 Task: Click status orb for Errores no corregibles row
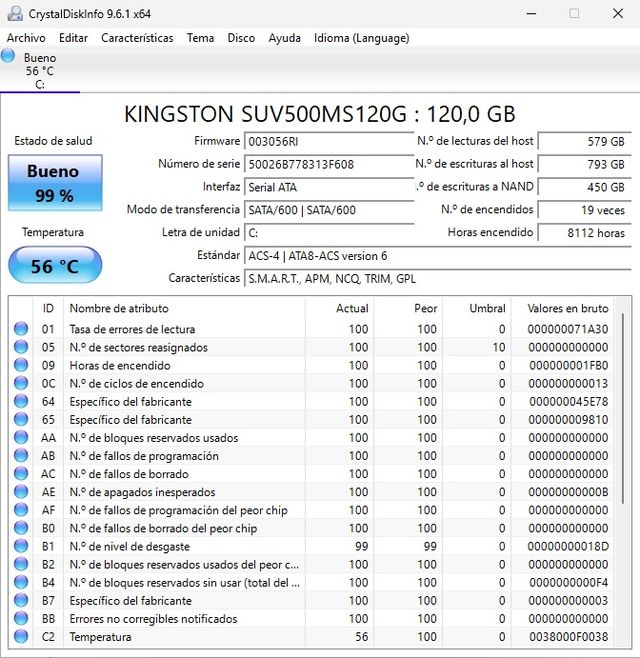tap(21, 618)
